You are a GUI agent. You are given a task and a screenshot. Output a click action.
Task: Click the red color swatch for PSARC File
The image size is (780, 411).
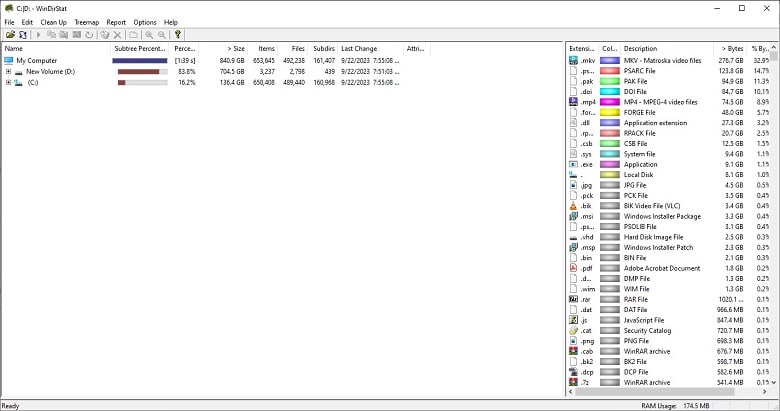point(609,71)
